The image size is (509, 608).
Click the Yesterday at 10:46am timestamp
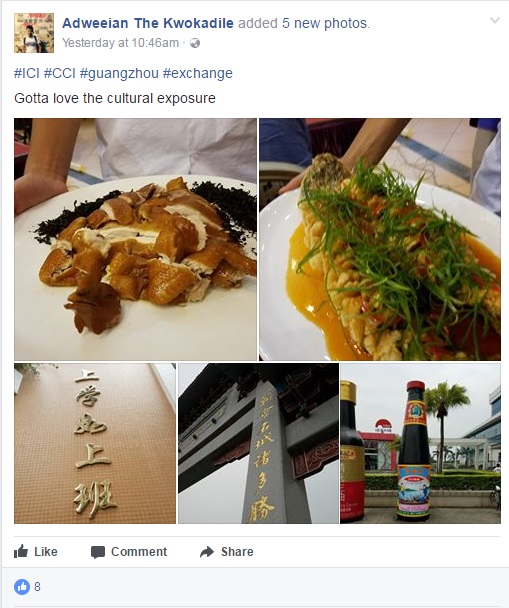pos(121,43)
